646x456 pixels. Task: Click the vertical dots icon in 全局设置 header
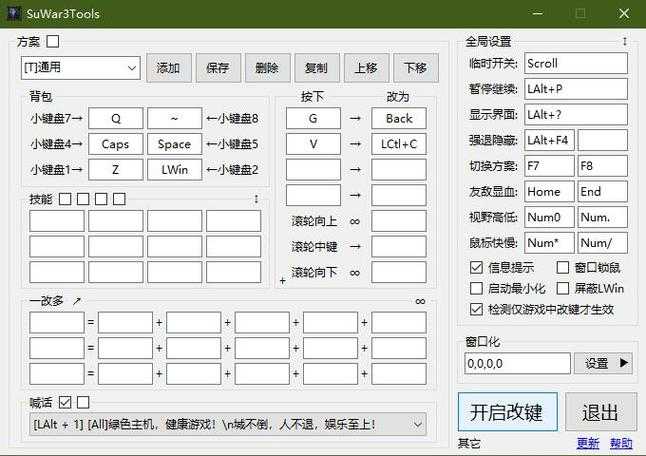625,41
